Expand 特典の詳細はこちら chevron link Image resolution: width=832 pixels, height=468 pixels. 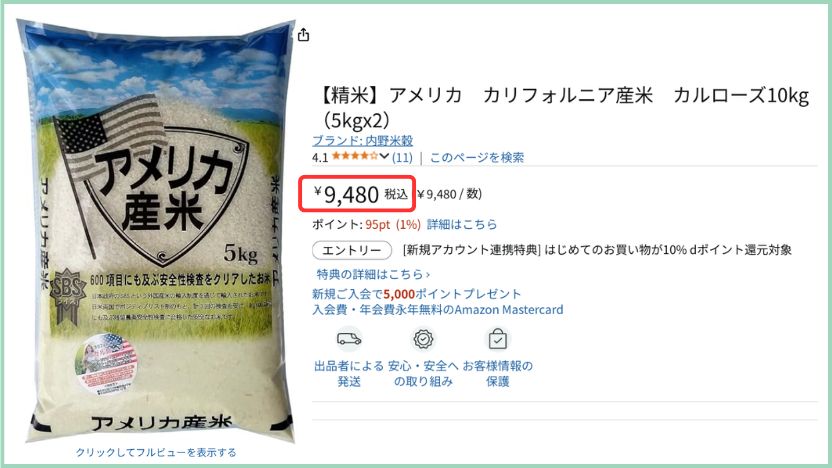[373, 274]
